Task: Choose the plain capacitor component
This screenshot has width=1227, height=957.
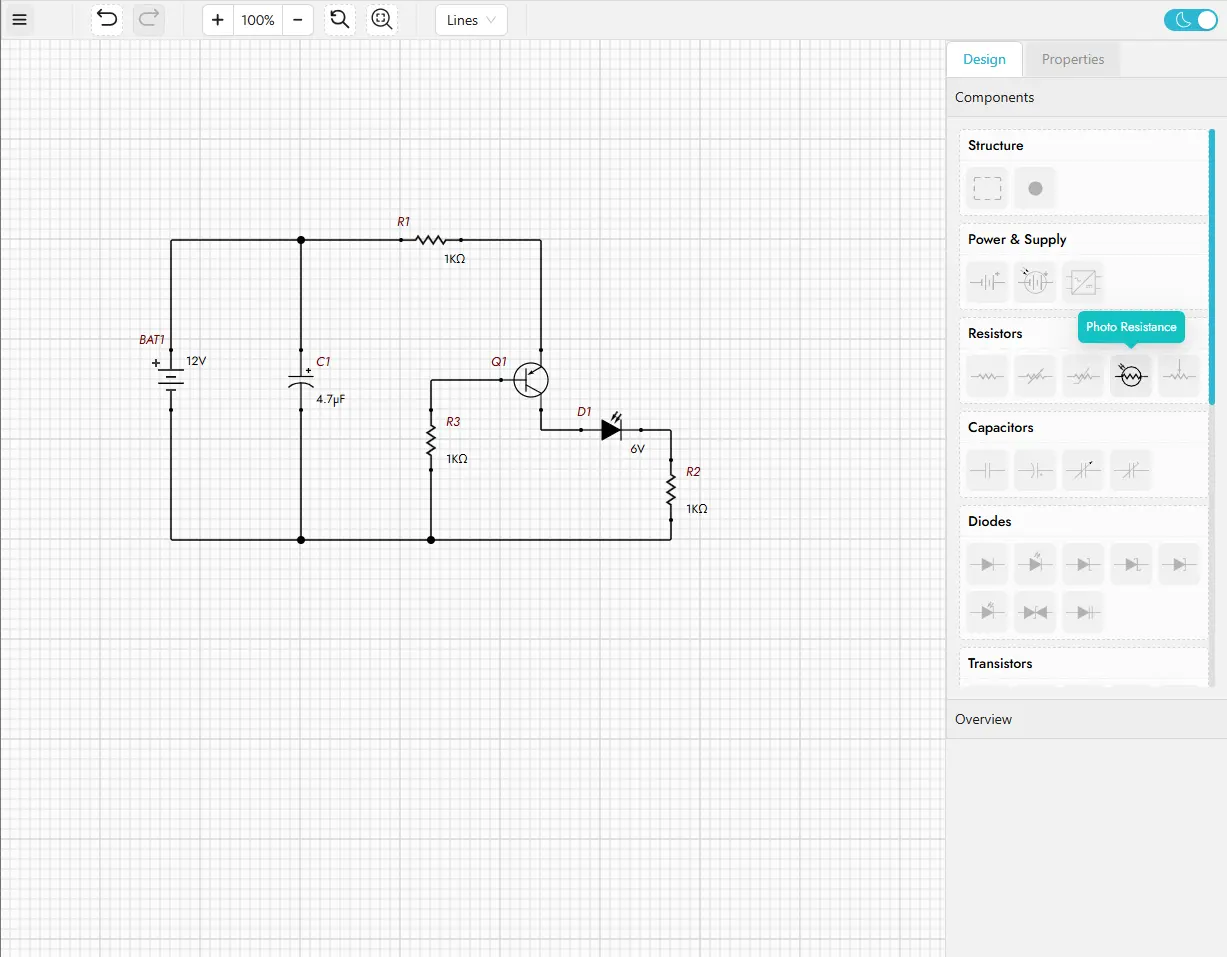Action: click(x=987, y=470)
